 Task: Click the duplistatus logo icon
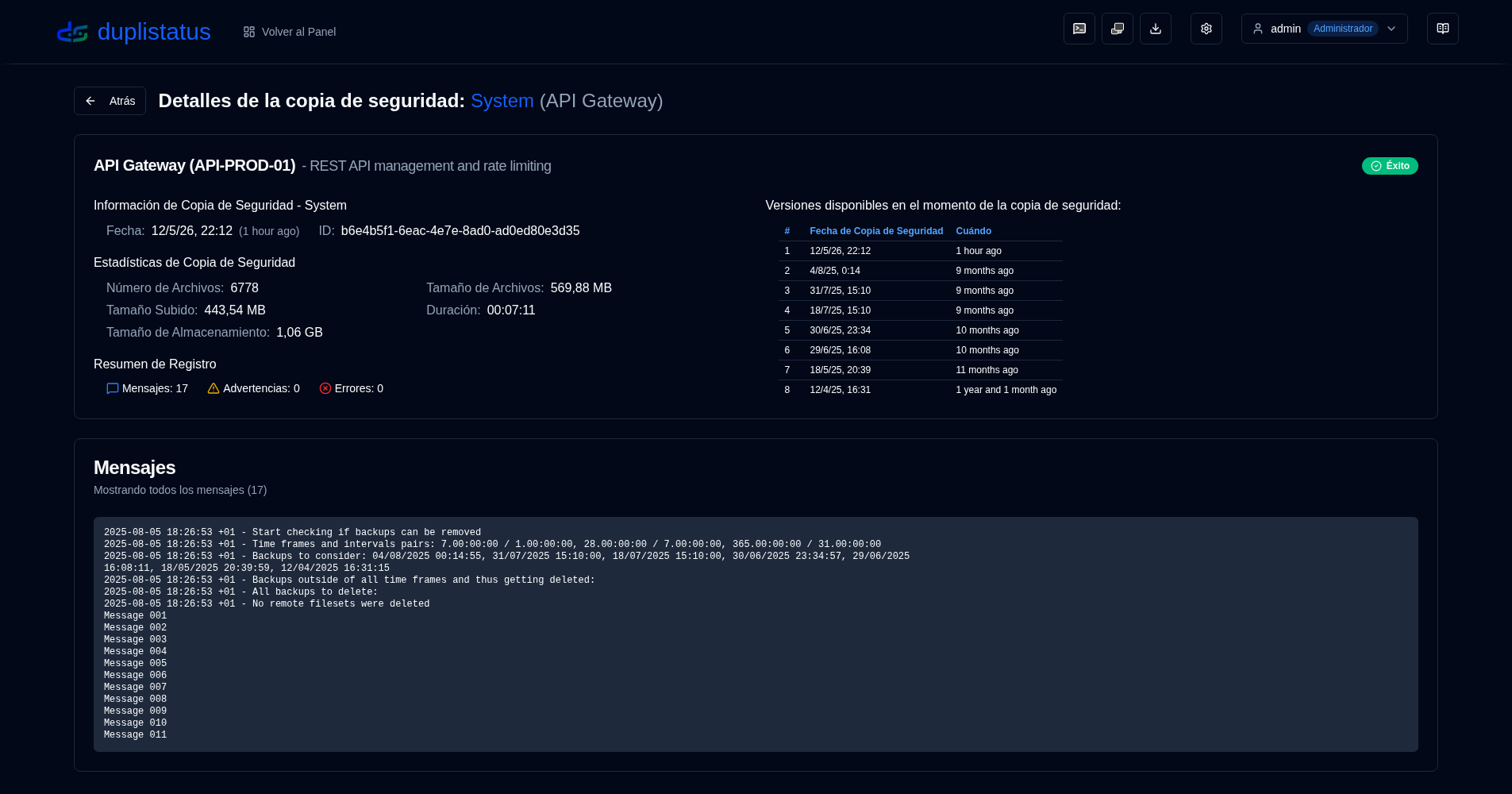click(x=72, y=32)
